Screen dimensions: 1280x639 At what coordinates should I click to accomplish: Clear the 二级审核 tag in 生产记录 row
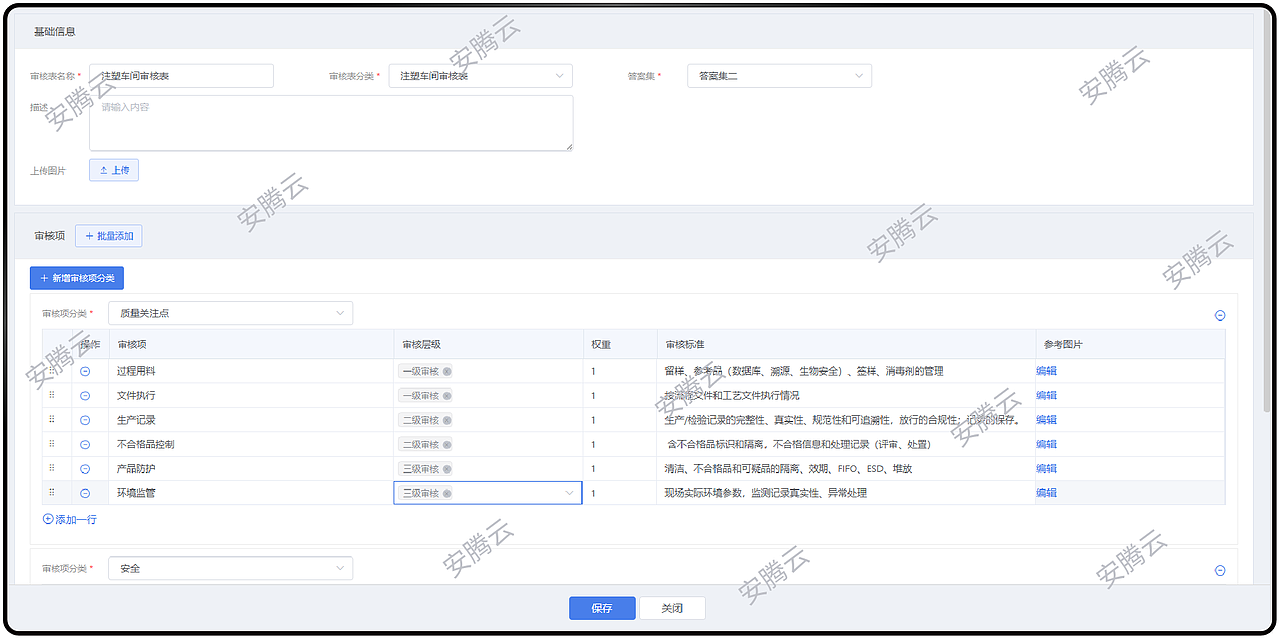tap(447, 420)
